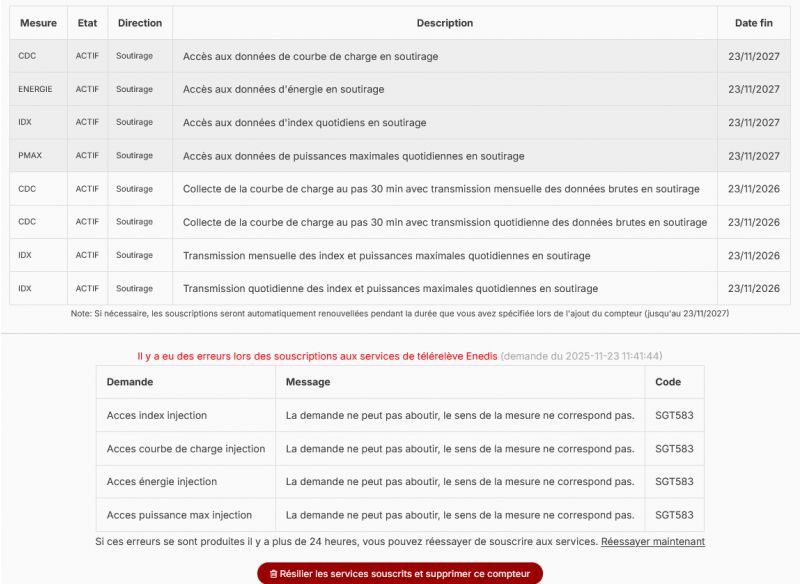The image size is (800, 584).
Task: Click the Description column header
Action: (445, 23)
